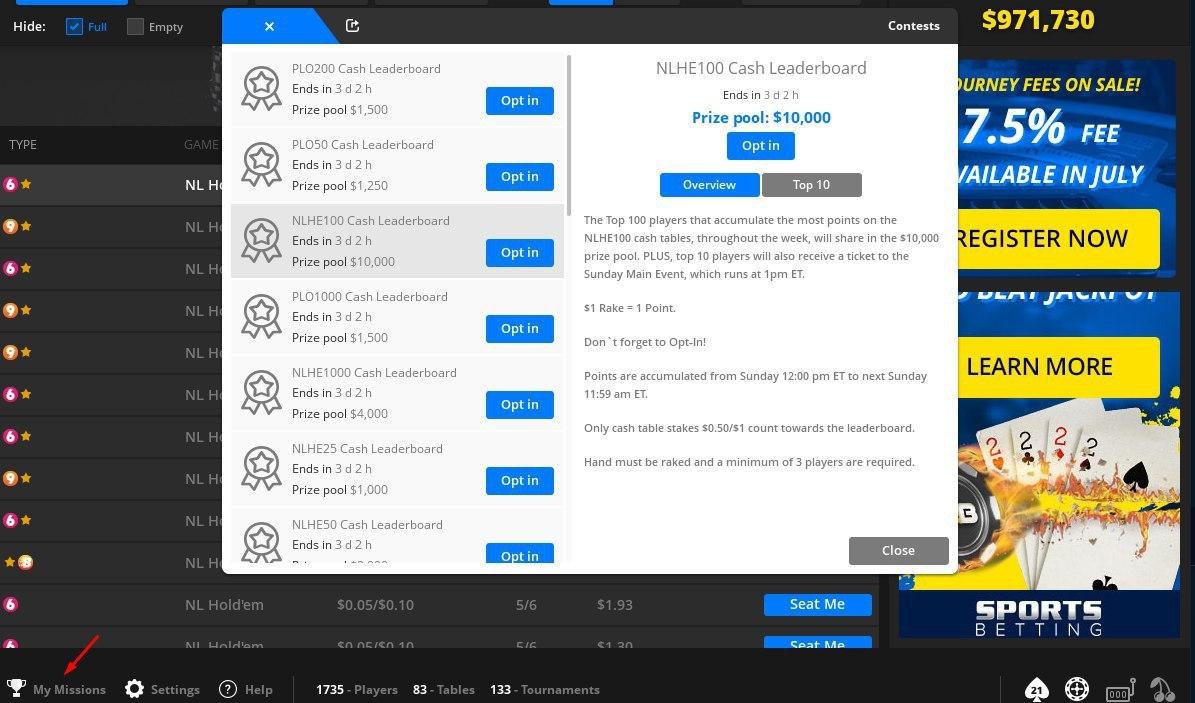Image resolution: width=1195 pixels, height=703 pixels.
Task: Click the share/export icon in Contests header
Action: tap(352, 26)
